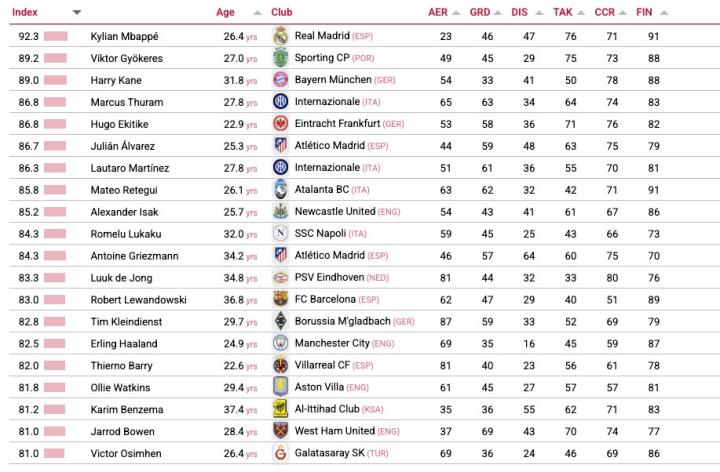Sort table by Club column header

point(282,13)
